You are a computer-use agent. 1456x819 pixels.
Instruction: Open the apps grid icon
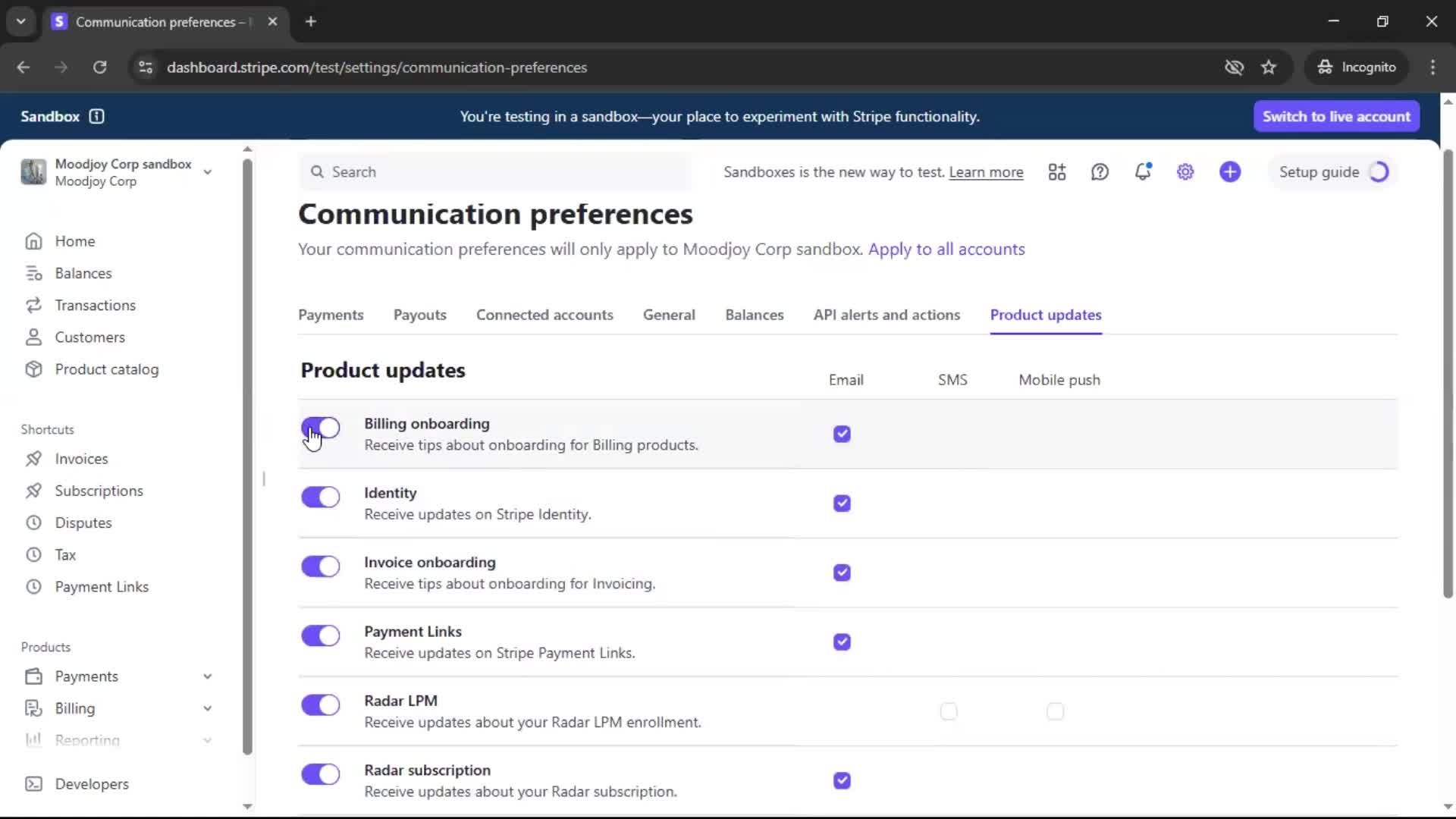pyautogui.click(x=1057, y=172)
